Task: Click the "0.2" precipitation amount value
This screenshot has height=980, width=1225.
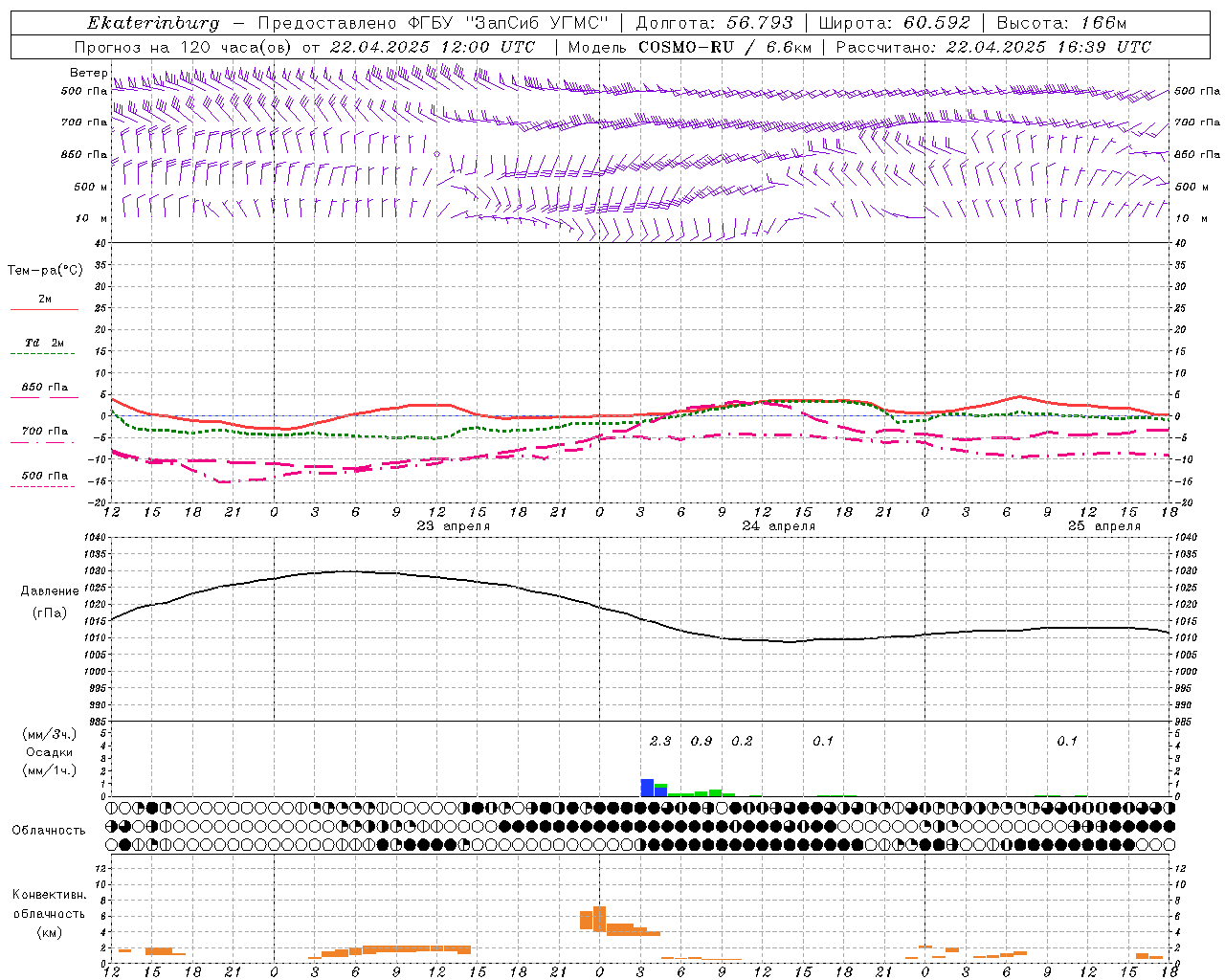Action: pyautogui.click(x=742, y=741)
